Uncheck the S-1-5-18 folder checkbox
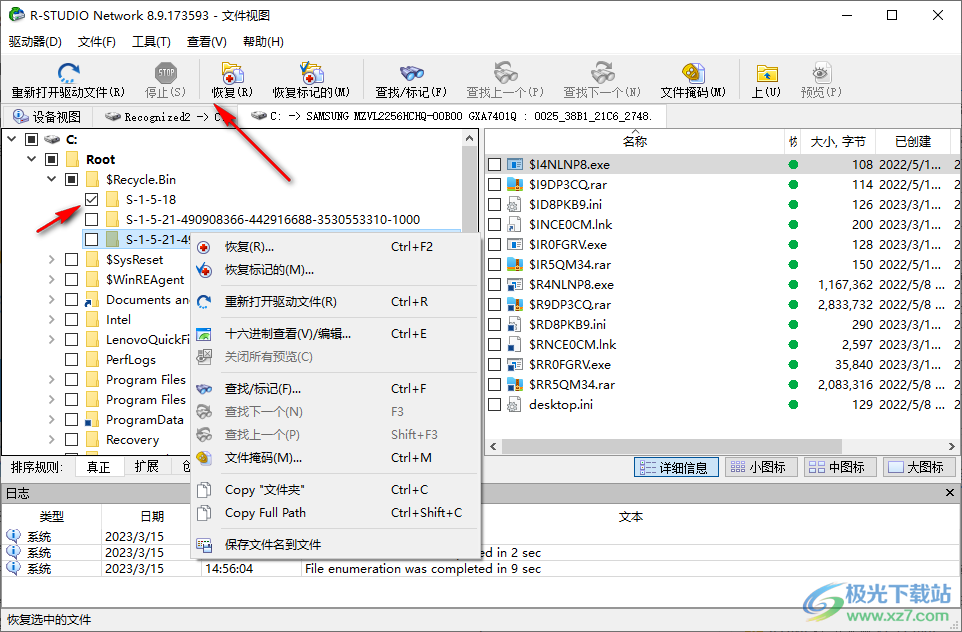962x632 pixels. (x=91, y=199)
